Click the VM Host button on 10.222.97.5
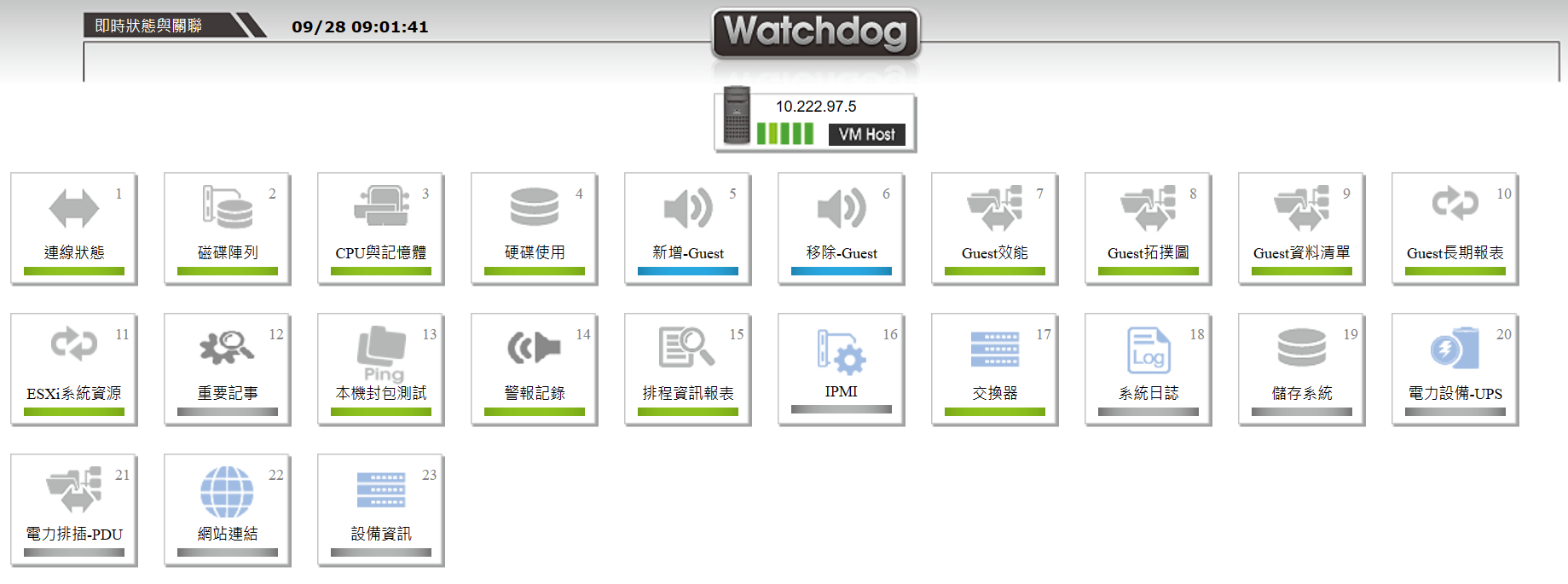The height and width of the screenshot is (584, 1568). click(866, 134)
